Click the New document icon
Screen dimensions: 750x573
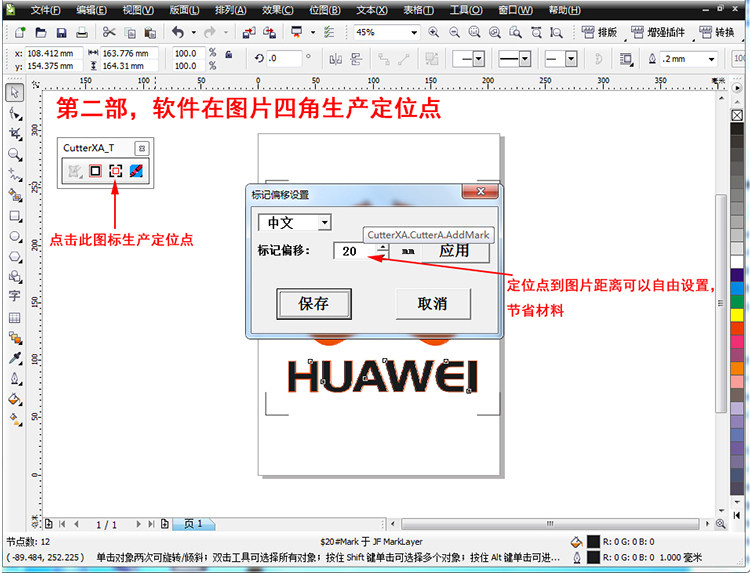[x=20, y=32]
